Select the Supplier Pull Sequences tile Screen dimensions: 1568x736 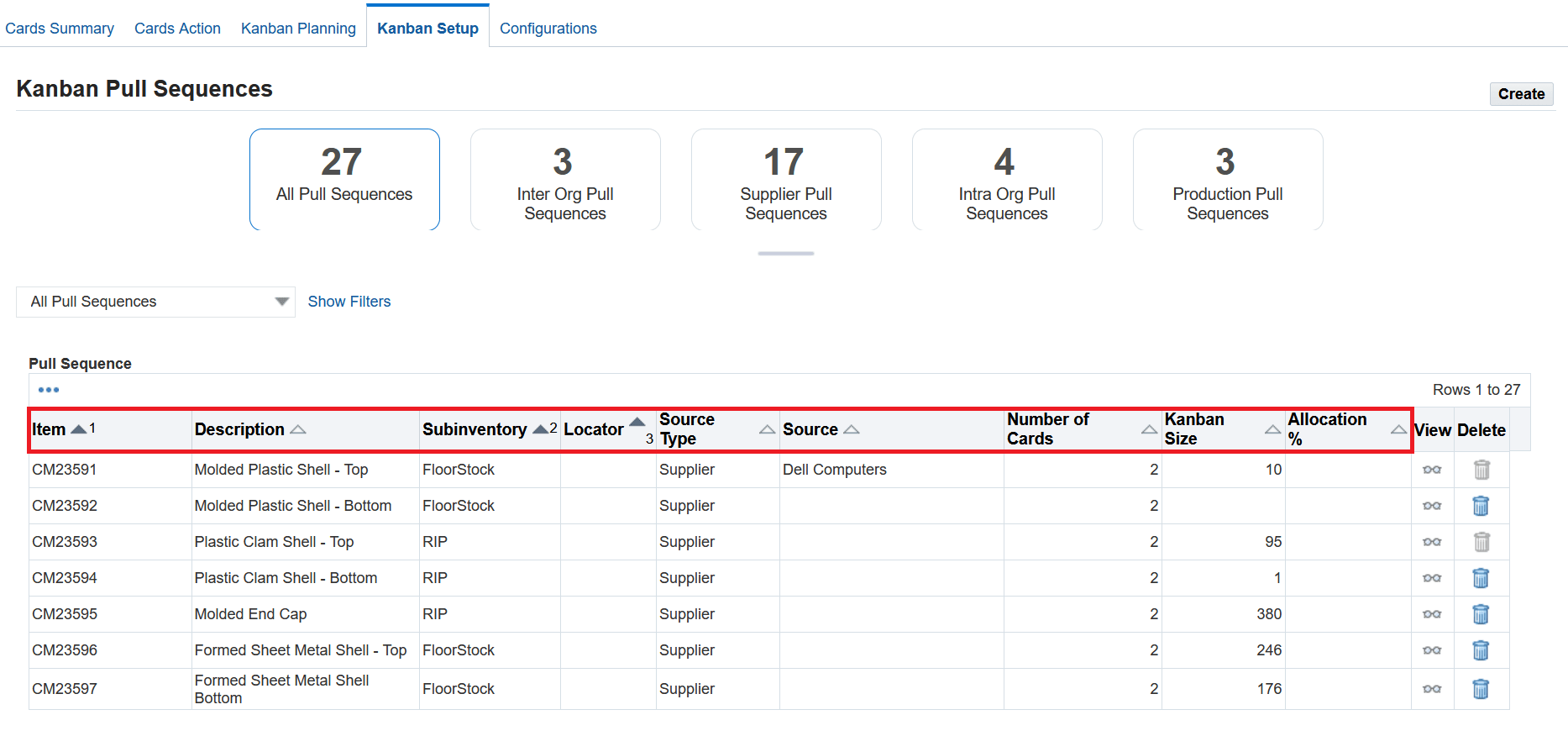(786, 180)
